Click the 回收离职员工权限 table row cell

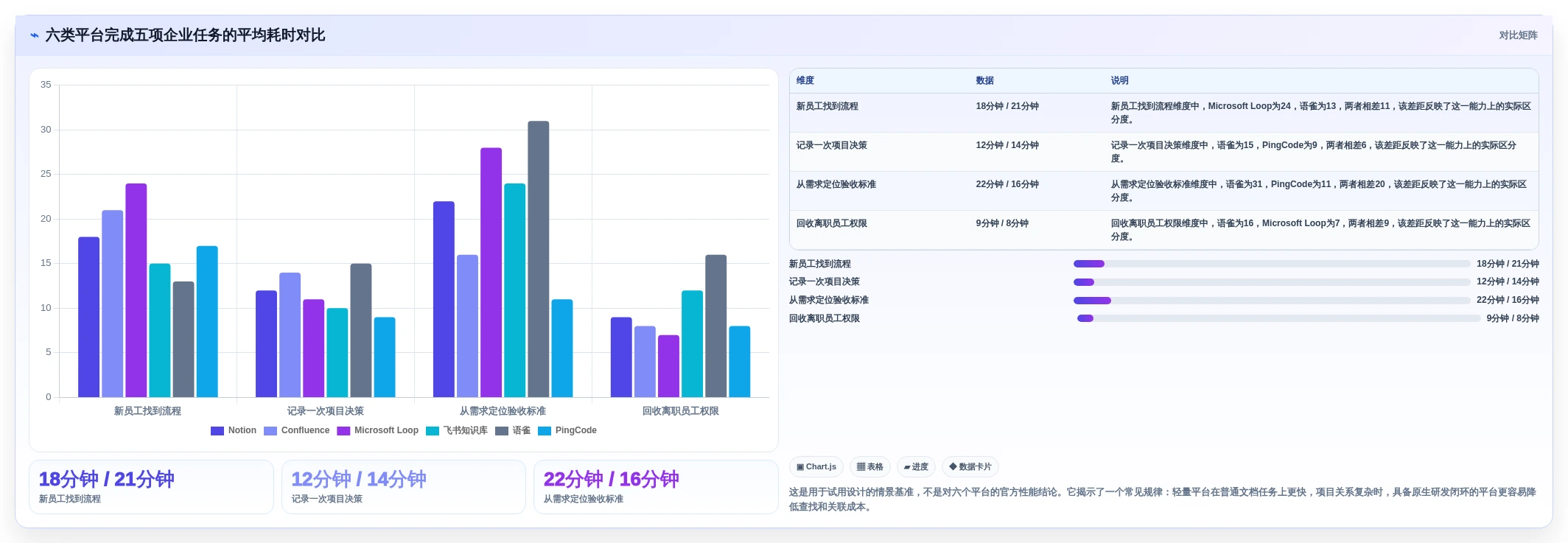click(x=880, y=230)
